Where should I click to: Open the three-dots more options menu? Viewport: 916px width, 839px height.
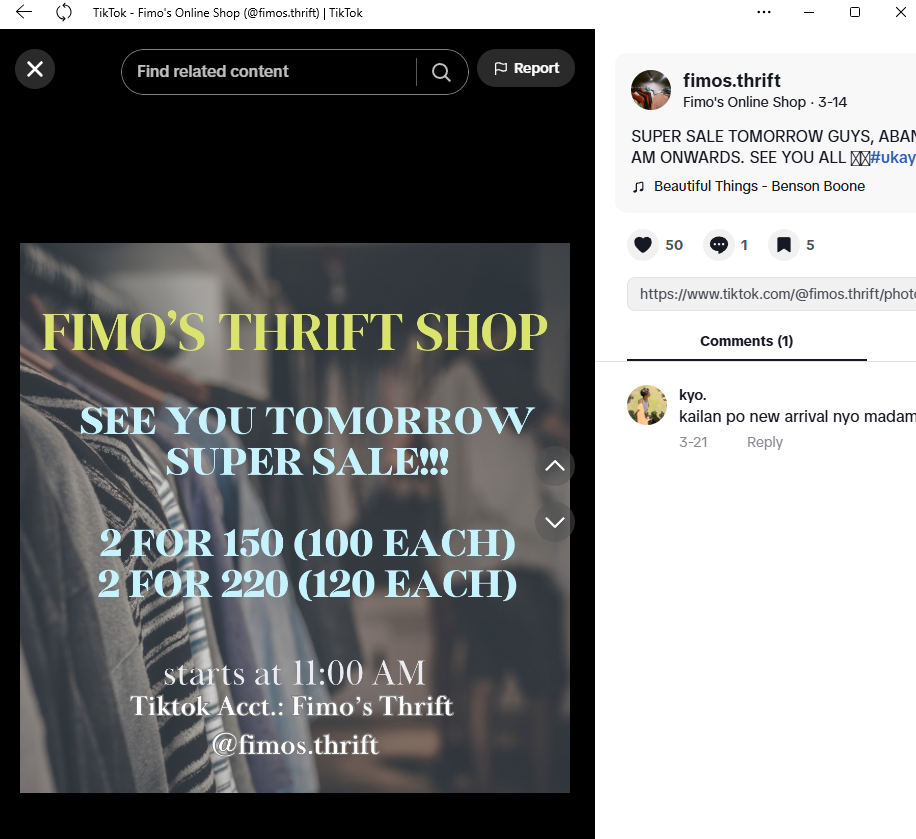tap(764, 12)
